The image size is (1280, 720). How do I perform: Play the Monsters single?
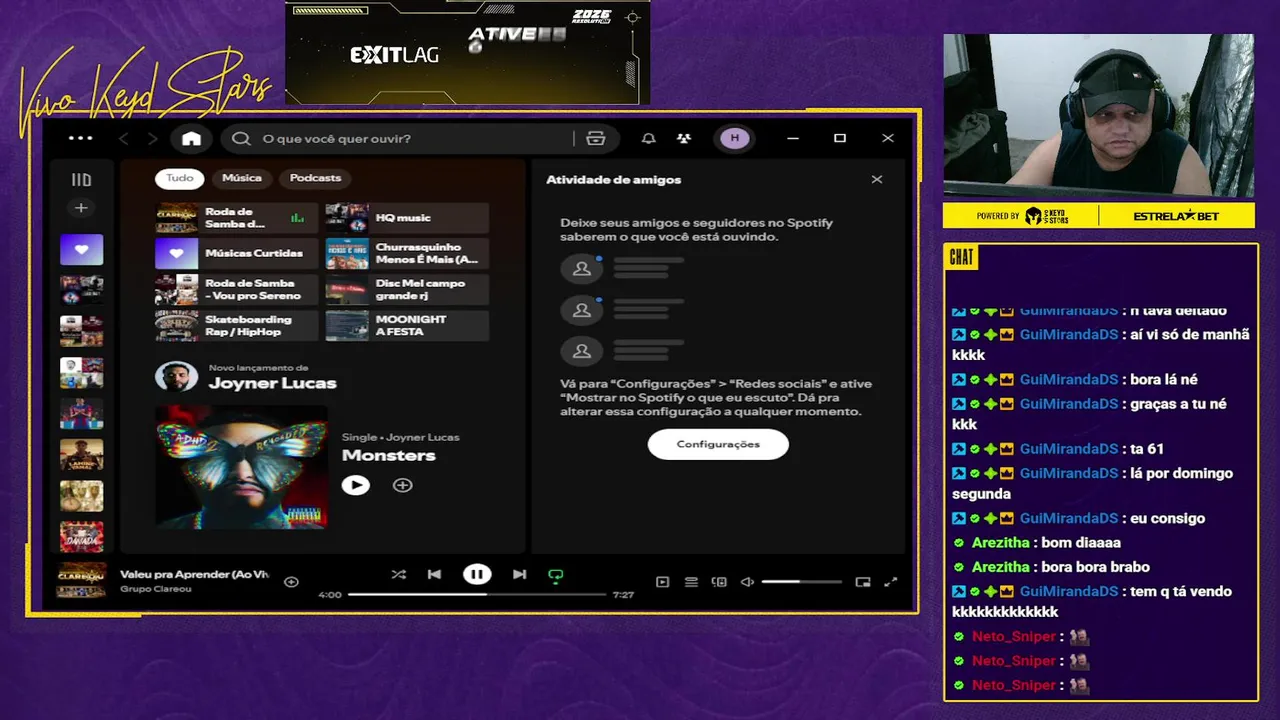click(x=355, y=485)
